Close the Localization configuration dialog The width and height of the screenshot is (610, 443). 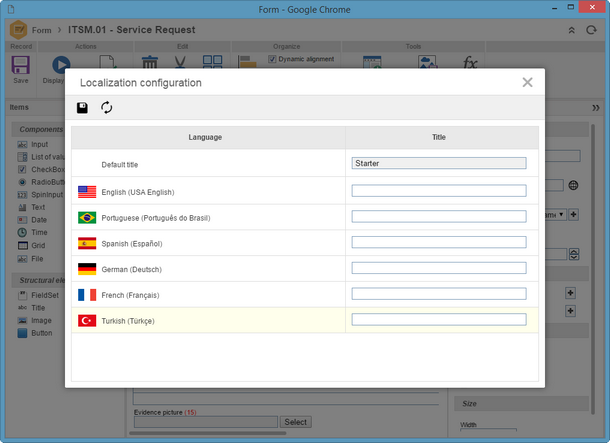[x=528, y=82]
